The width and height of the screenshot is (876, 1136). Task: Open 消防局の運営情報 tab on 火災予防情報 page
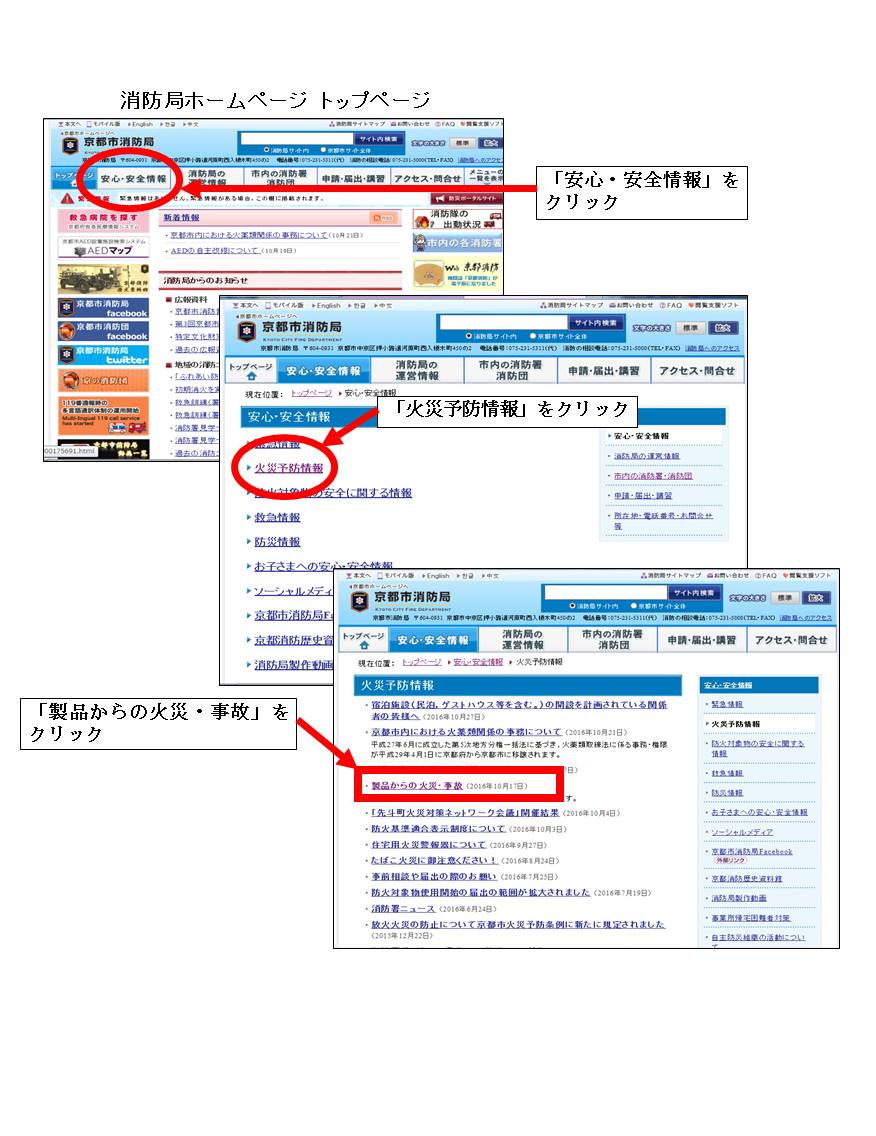(x=522, y=640)
